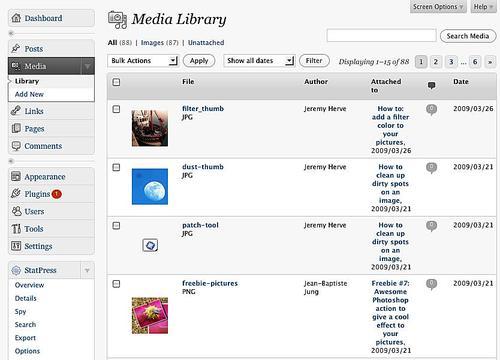The height and width of the screenshot is (360, 500).
Task: Open the freebie-pictures file link
Action: click(x=210, y=283)
